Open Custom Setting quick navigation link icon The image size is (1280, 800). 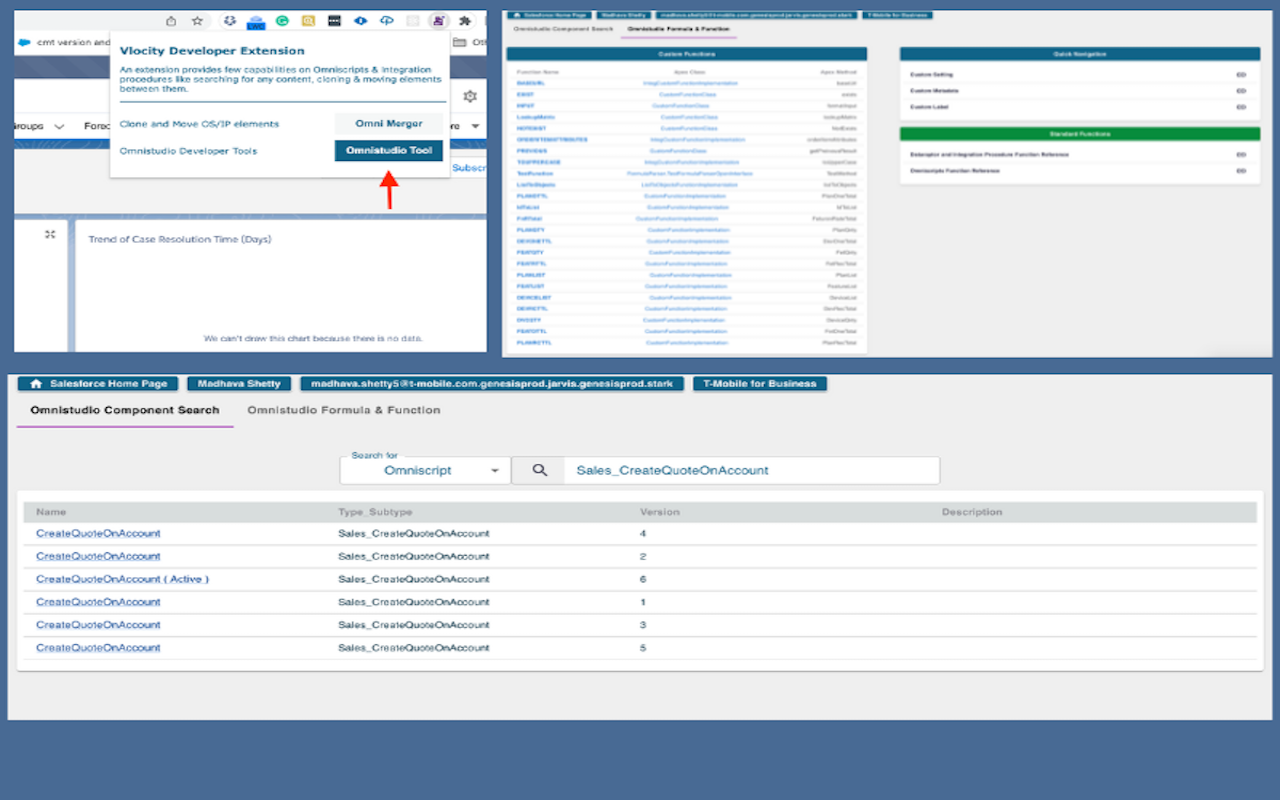pyautogui.click(x=1241, y=75)
